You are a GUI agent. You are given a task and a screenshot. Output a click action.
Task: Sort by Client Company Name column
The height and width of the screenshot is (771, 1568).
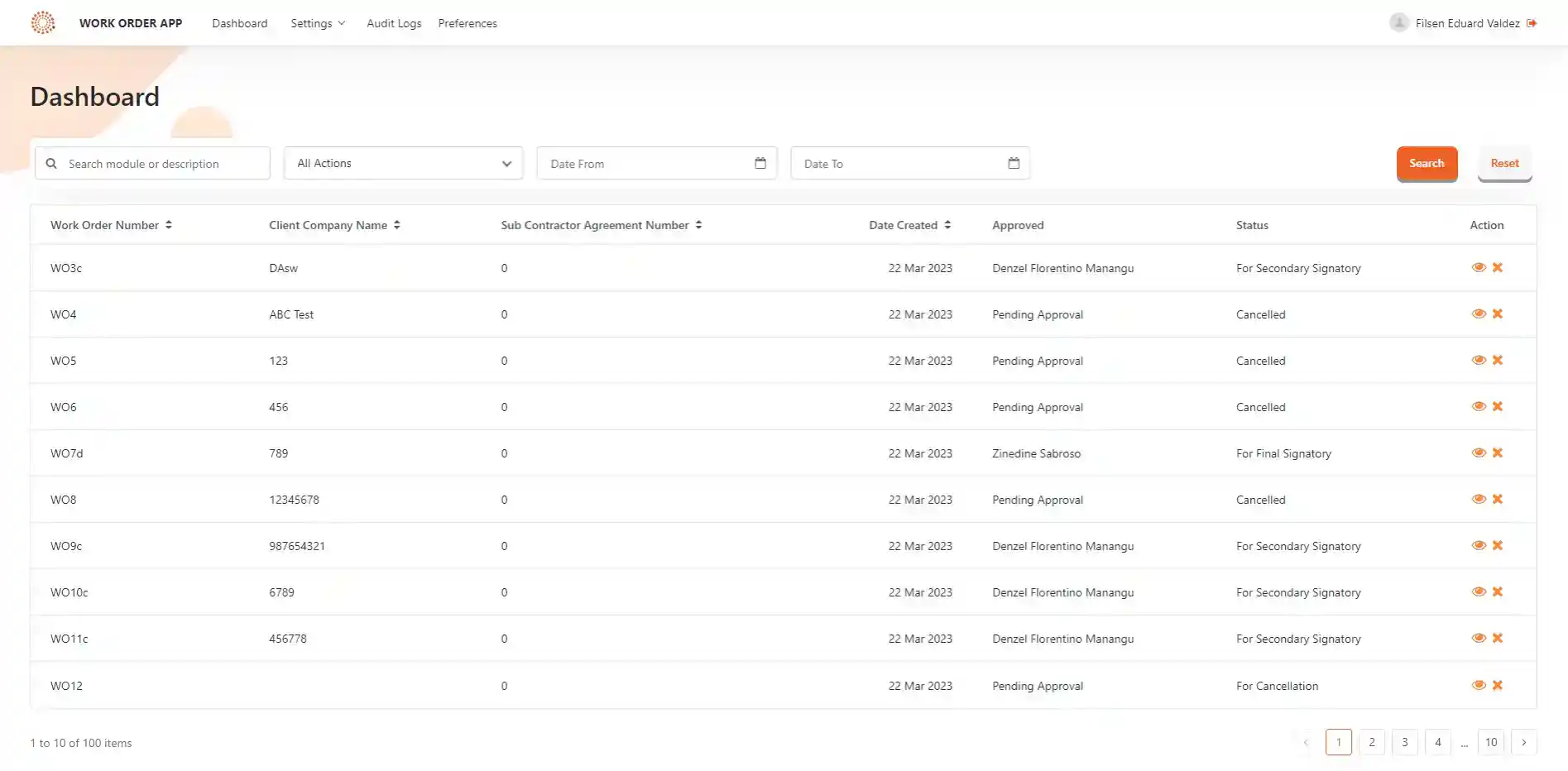click(397, 225)
